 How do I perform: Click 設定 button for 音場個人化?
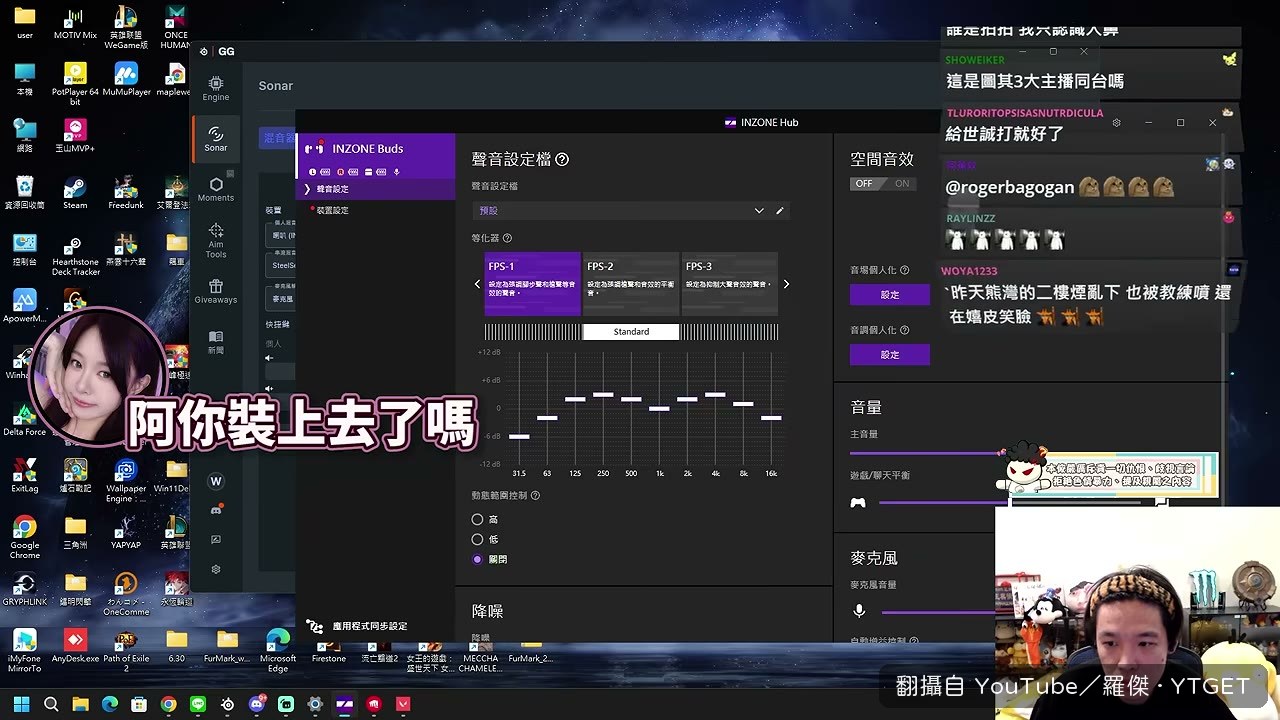click(x=890, y=295)
